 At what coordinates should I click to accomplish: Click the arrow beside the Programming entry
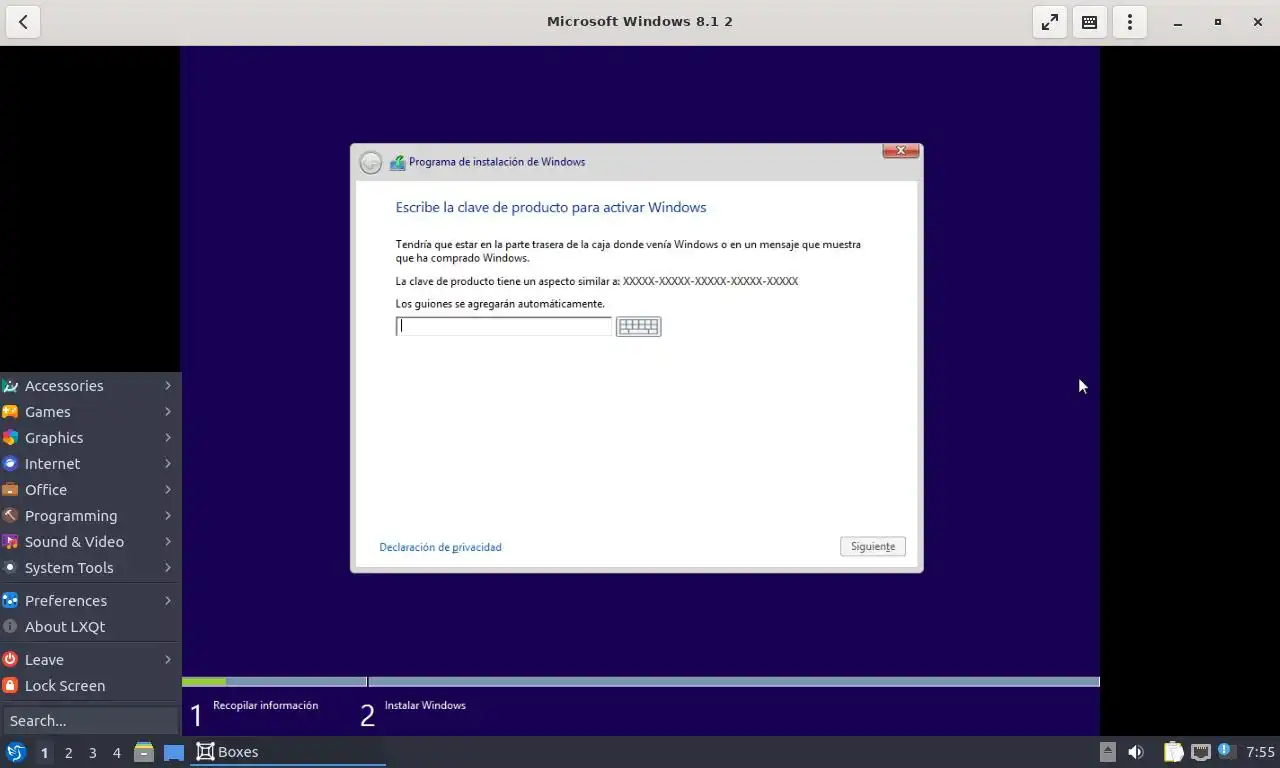pos(168,516)
